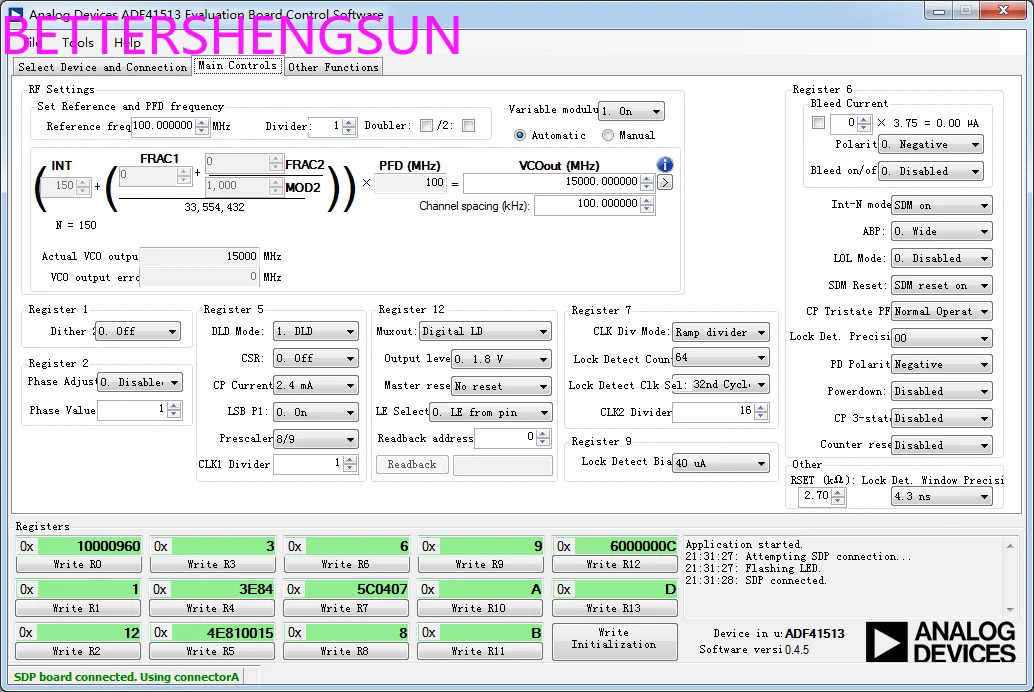1034x692 pixels.
Task: Open the Counter reset dropdown
Action: [x=941, y=445]
